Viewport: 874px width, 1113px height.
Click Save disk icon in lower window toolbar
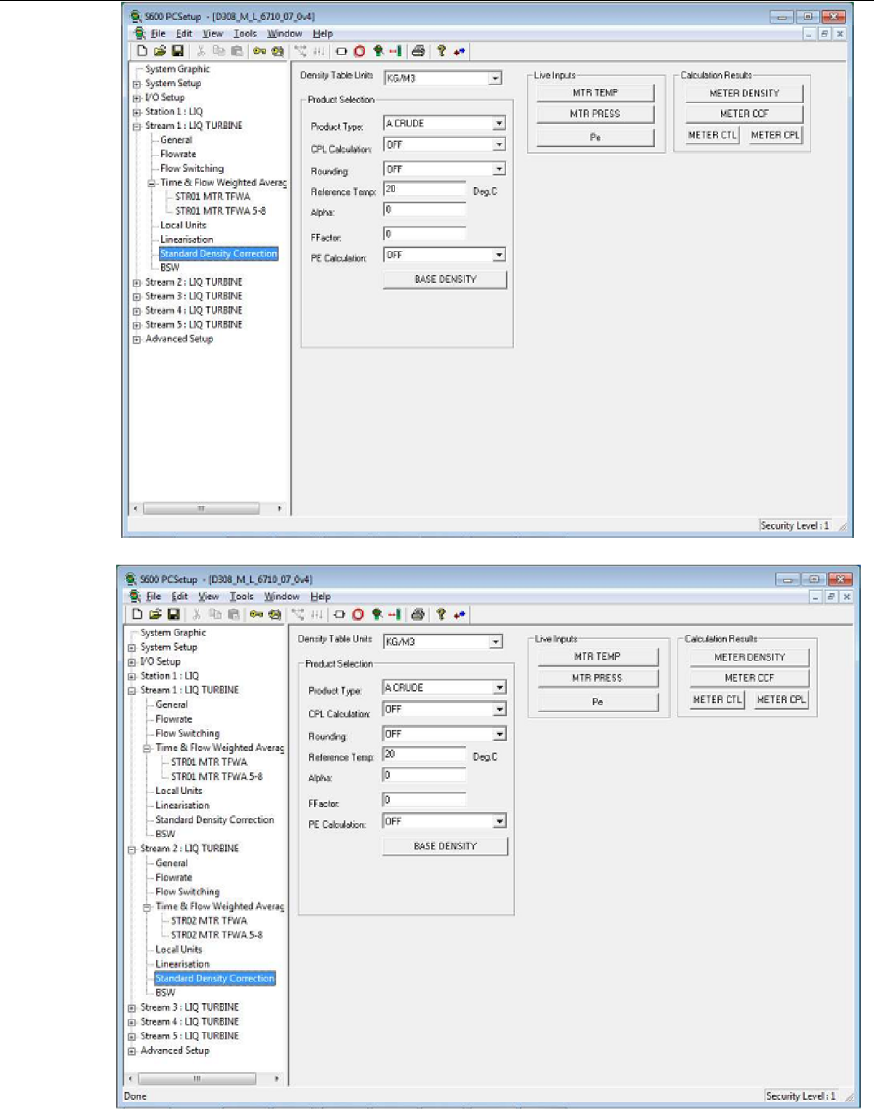(x=173, y=615)
